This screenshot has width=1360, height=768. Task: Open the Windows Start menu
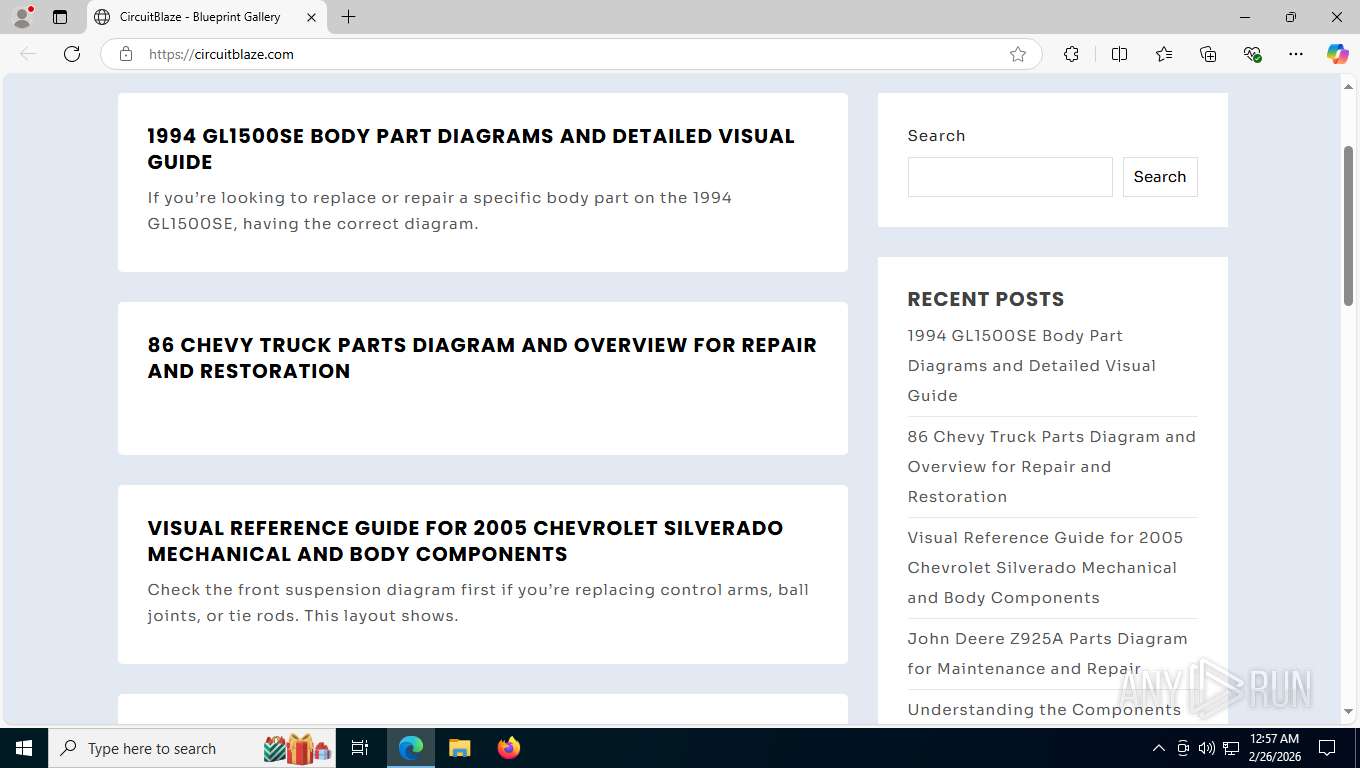coord(24,748)
